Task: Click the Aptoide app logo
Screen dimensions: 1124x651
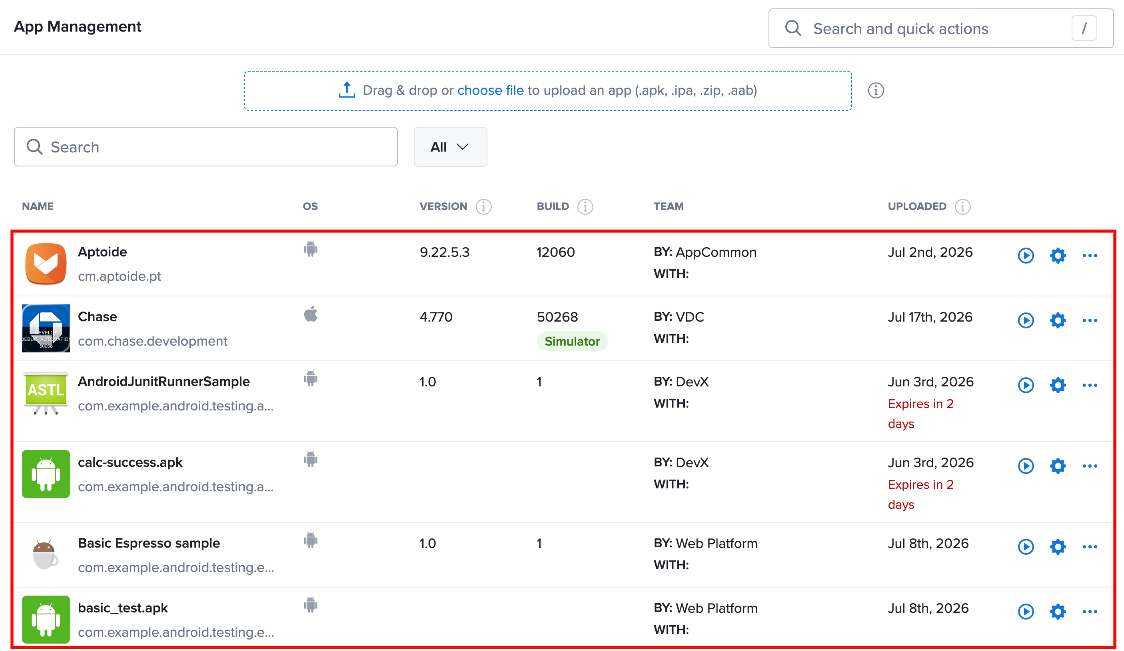Action: tap(46, 264)
